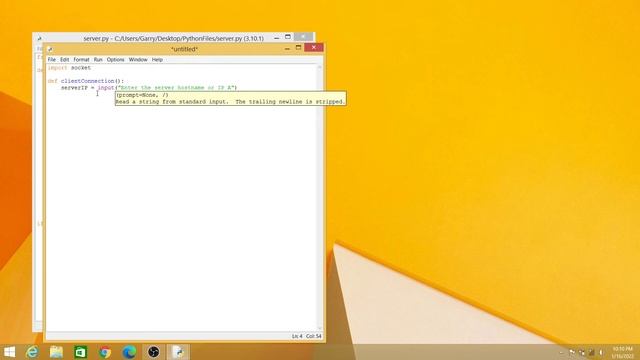Viewport: 640px width, 360px height.
Task: Maximize the untitled editor window
Action: pyautogui.click(x=298, y=48)
